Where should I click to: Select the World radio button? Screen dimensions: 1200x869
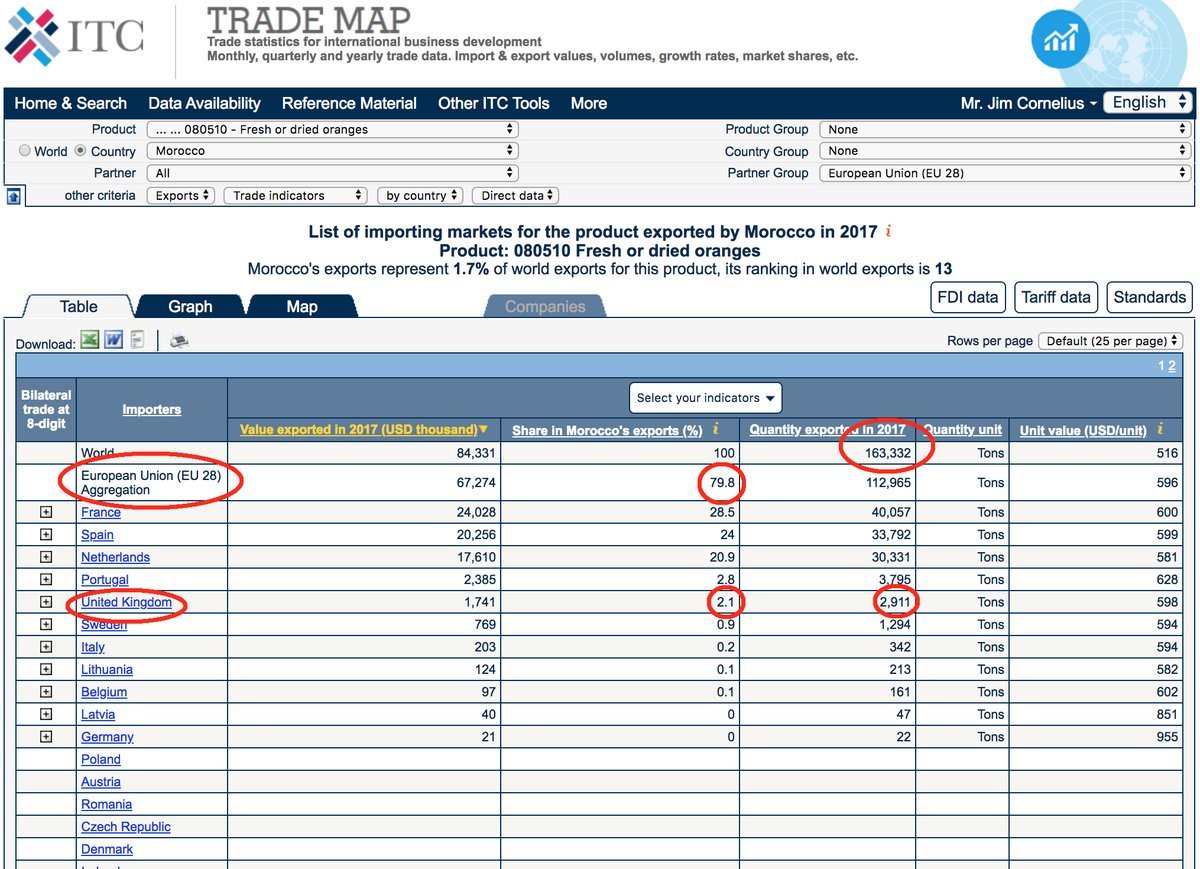click(25, 151)
